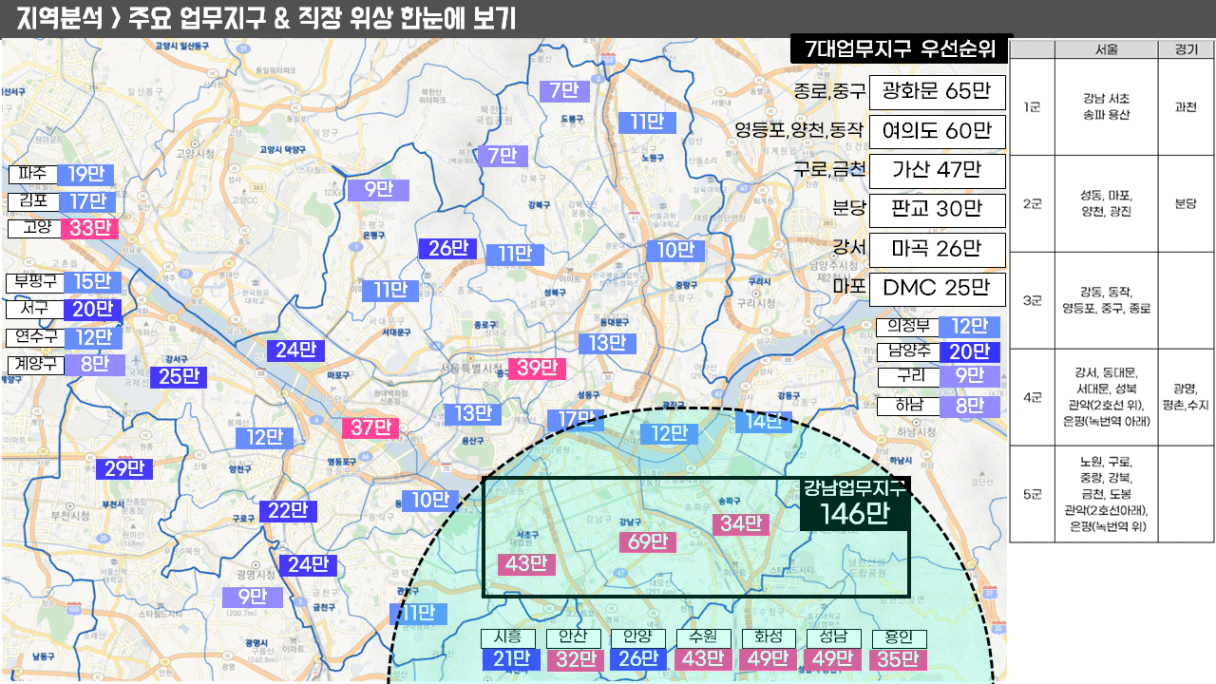Select the 수원 label
This screenshot has width=1216, height=684.
click(702, 639)
